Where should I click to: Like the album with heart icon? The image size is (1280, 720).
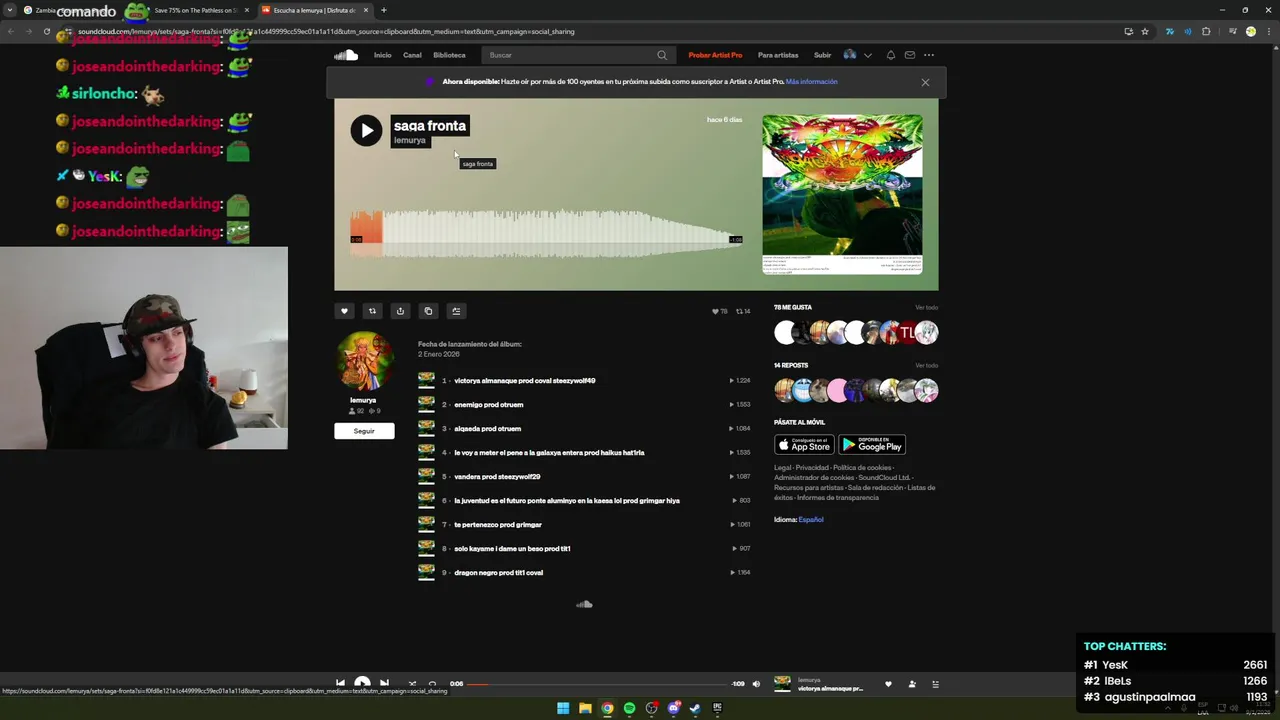coord(344,311)
